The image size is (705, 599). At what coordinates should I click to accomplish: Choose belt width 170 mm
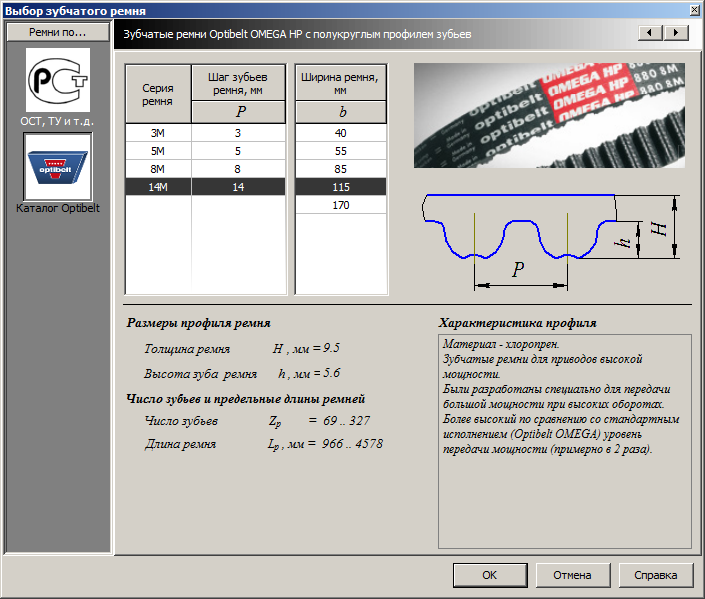click(341, 205)
